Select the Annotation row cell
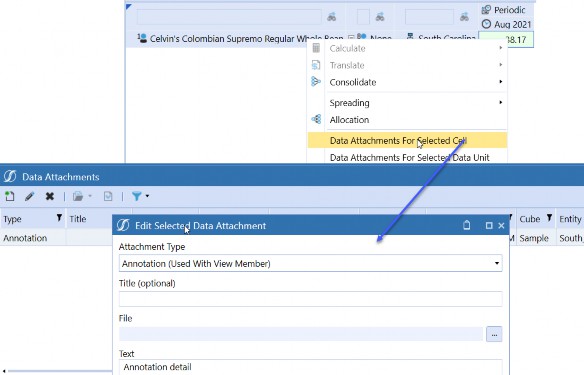584x375 pixels. coord(33,238)
